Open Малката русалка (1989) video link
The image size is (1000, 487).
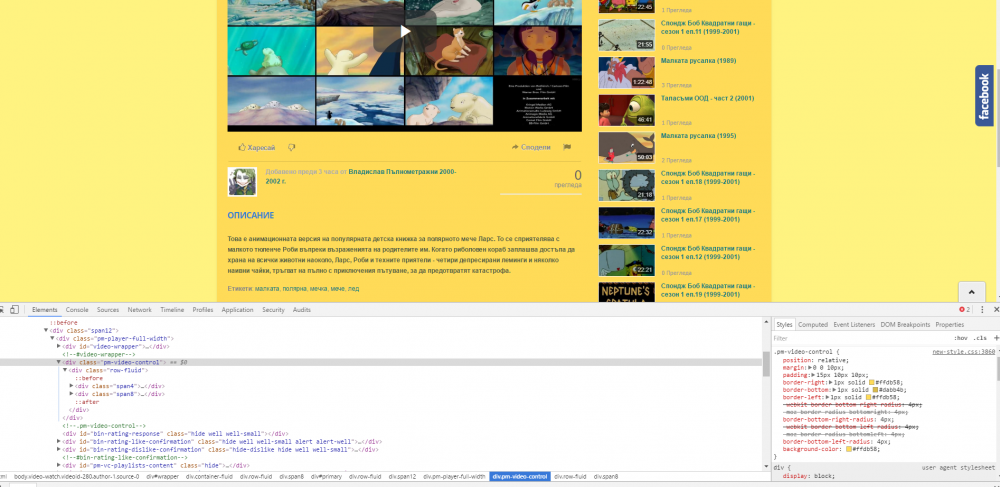(x=699, y=61)
